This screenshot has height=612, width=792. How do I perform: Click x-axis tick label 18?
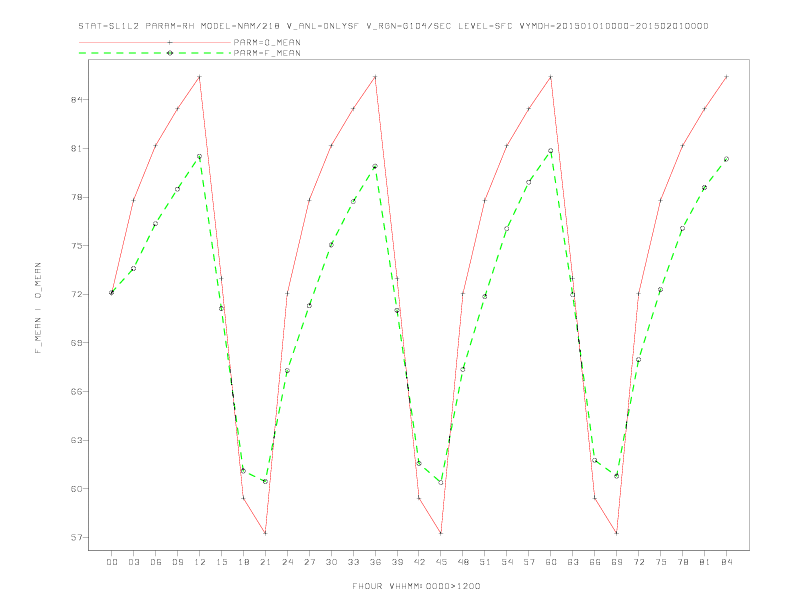coord(243,562)
